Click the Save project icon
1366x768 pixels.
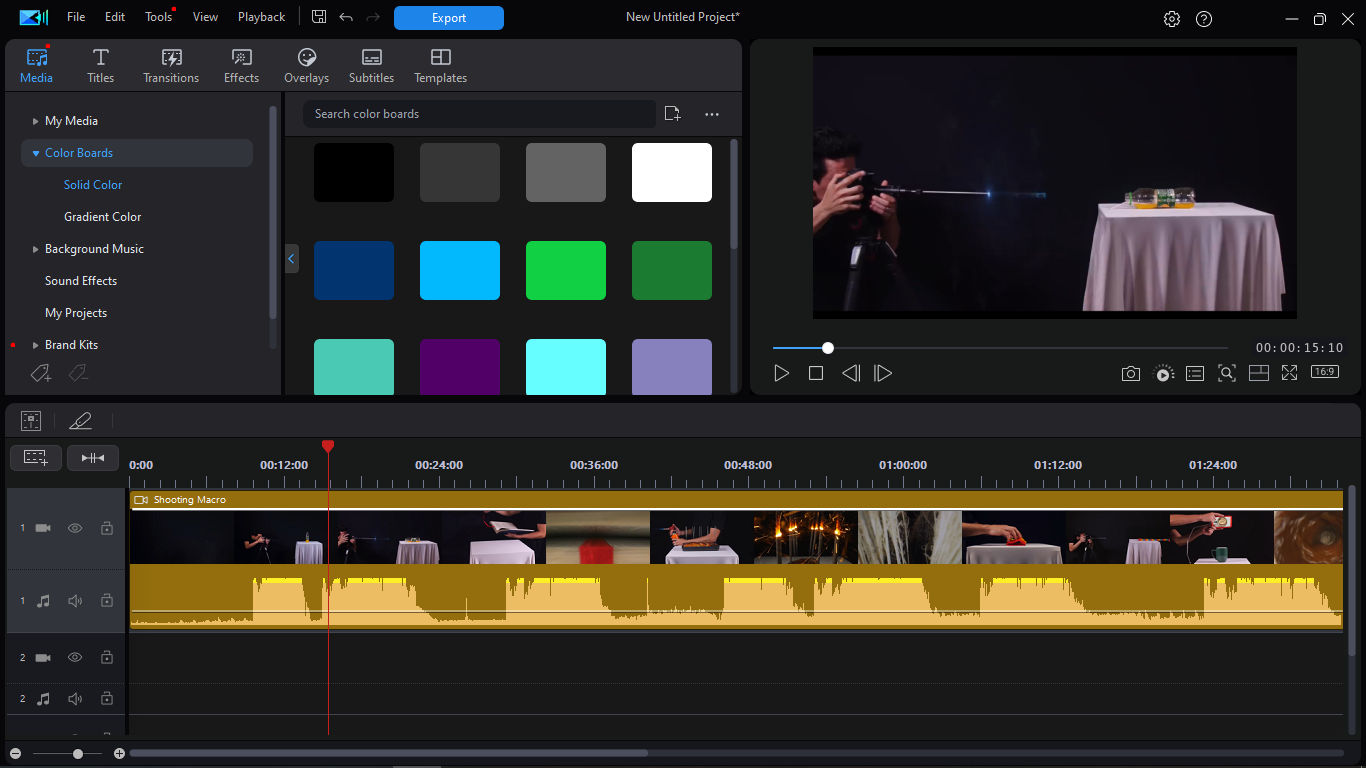click(319, 17)
